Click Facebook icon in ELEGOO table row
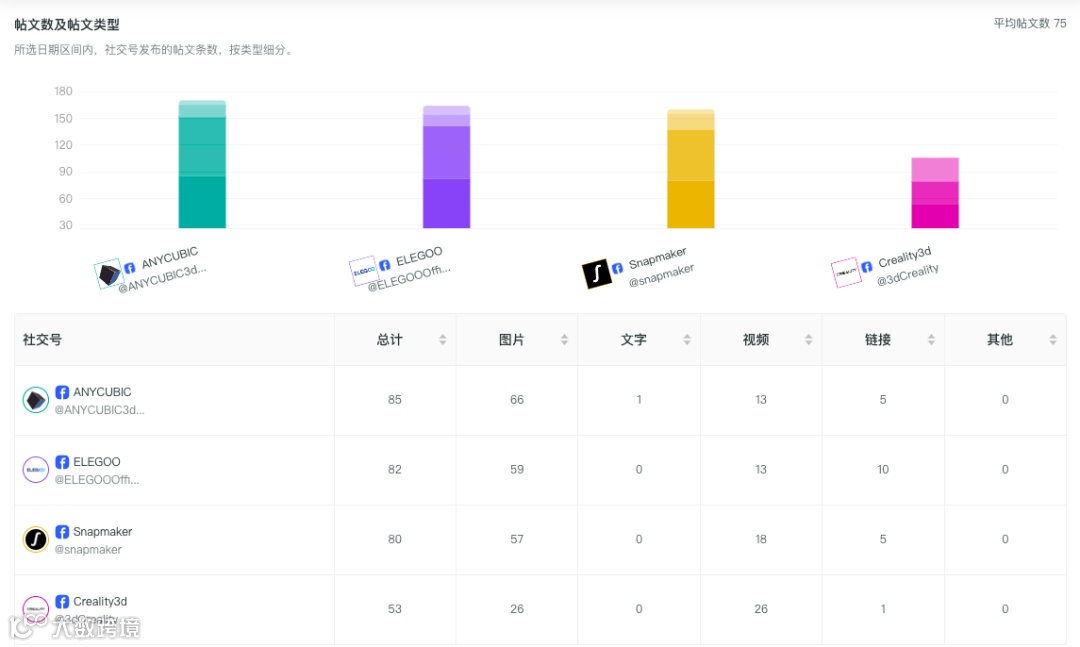Screen dimensions: 1080x647 (62, 462)
